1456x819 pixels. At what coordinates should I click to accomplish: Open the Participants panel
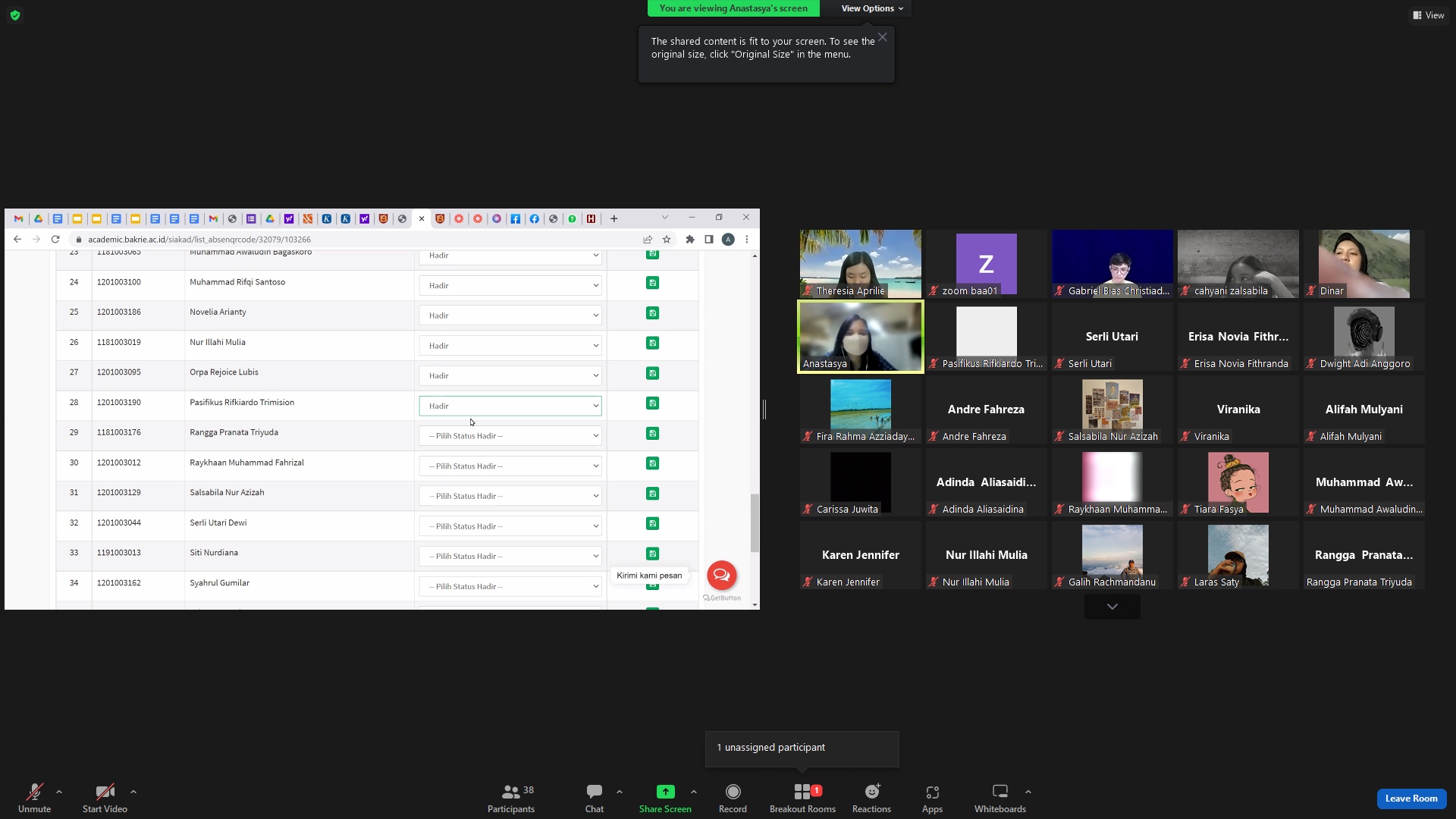(x=511, y=799)
